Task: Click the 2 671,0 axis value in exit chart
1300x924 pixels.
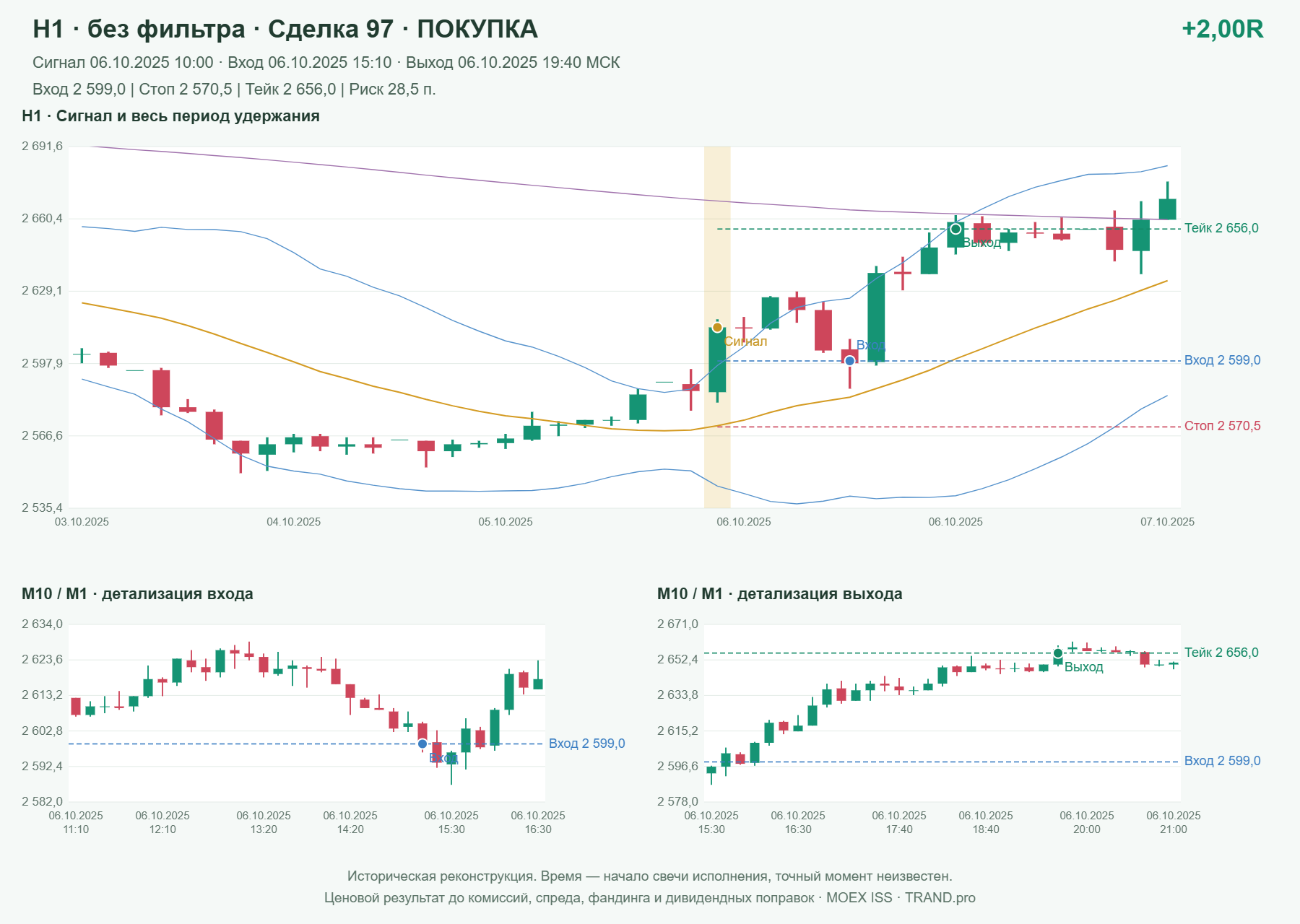Action: (x=678, y=624)
